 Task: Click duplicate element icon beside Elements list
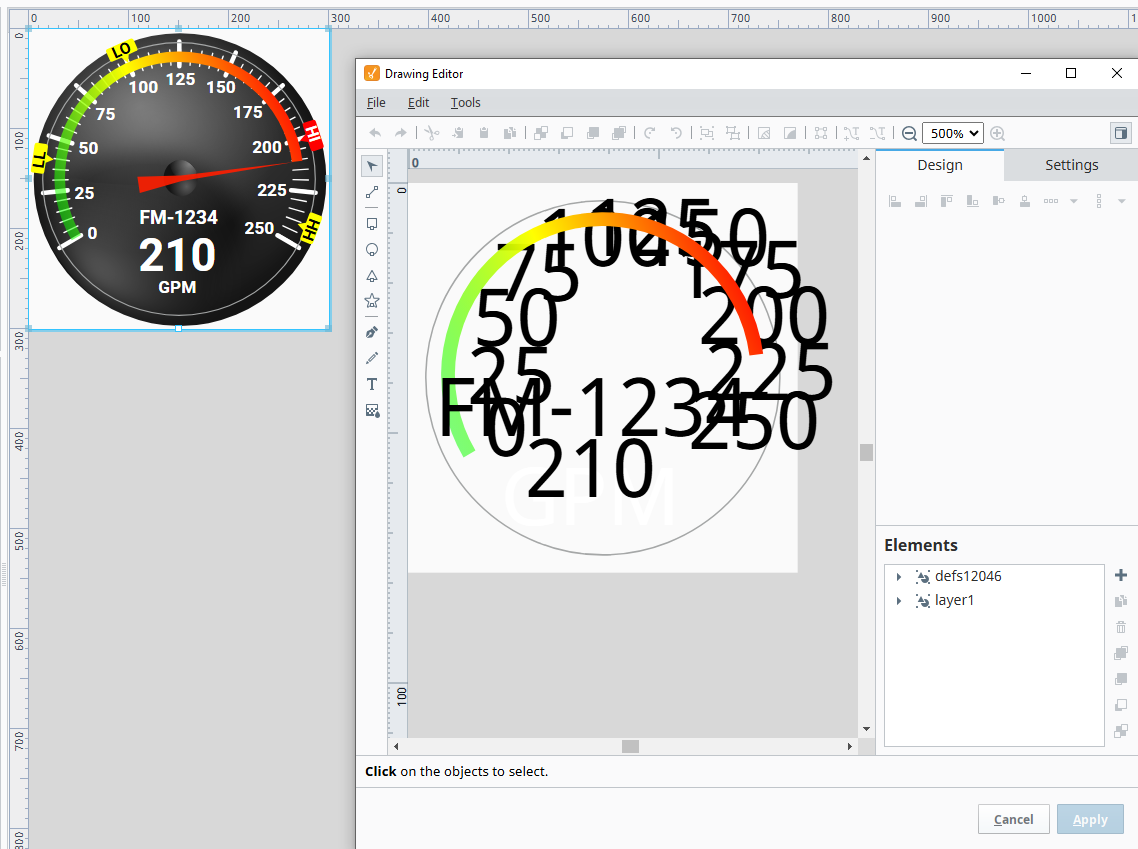1121,601
